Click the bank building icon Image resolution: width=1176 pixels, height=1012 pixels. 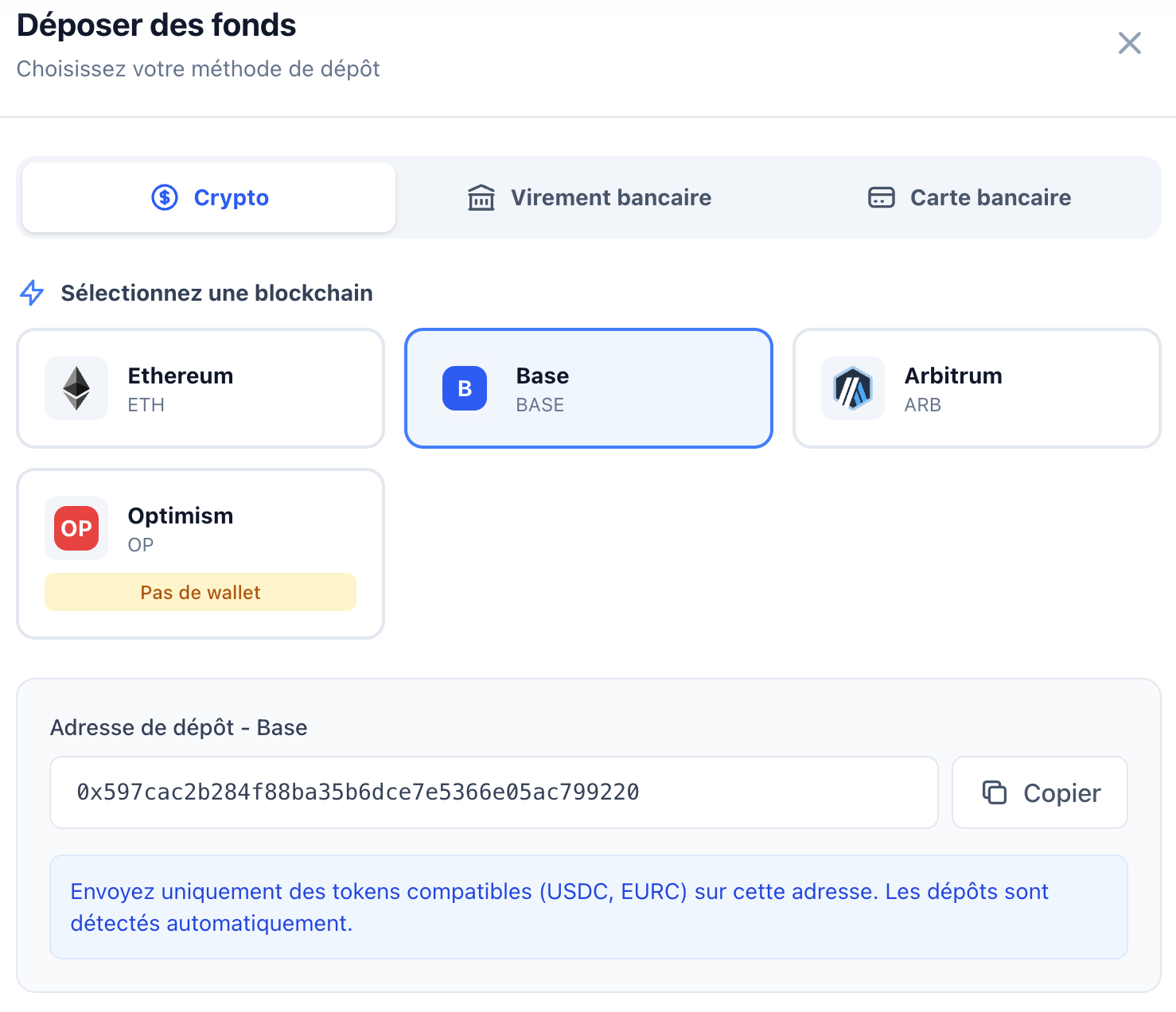tap(481, 197)
